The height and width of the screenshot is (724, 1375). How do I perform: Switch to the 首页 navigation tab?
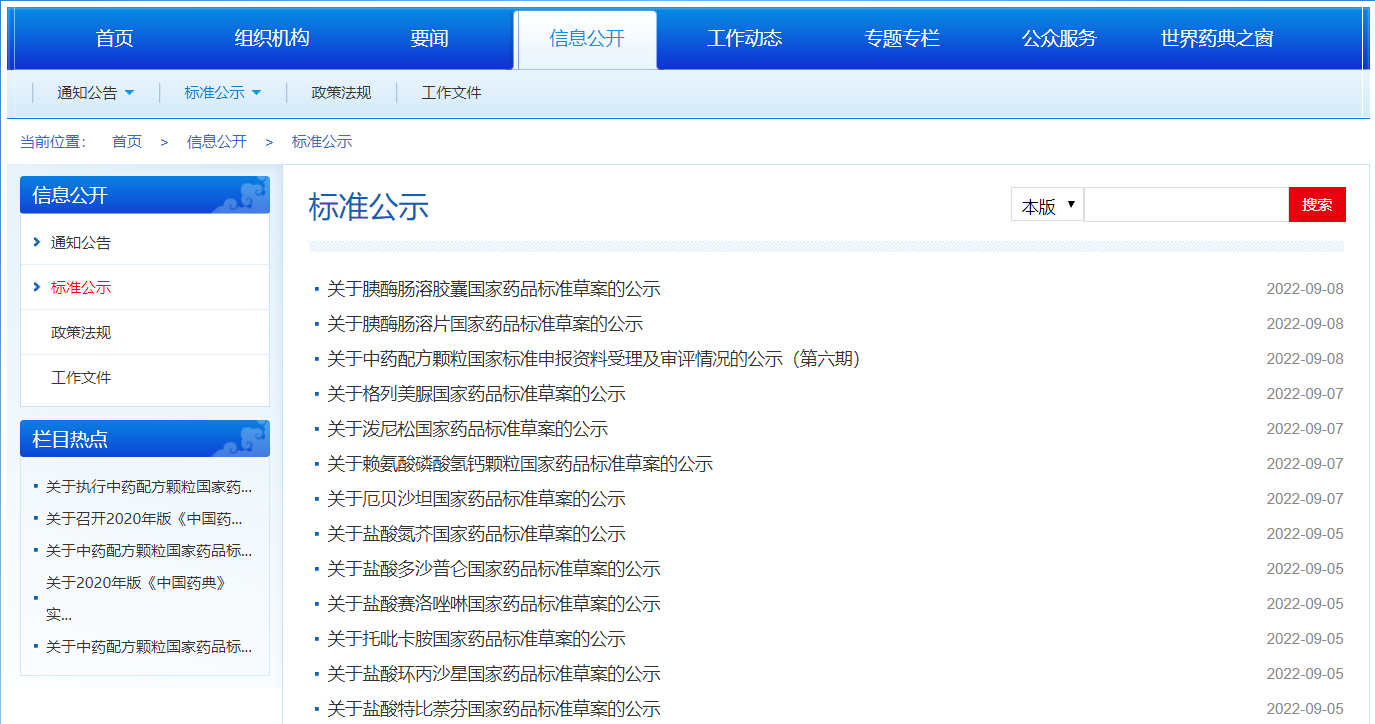[114, 39]
